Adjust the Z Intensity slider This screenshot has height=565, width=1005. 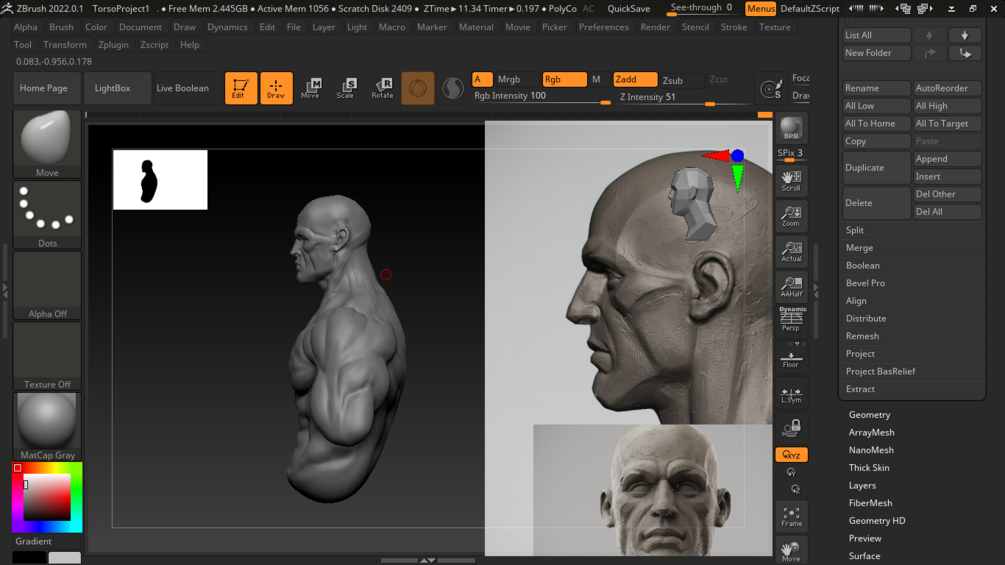tap(683, 97)
